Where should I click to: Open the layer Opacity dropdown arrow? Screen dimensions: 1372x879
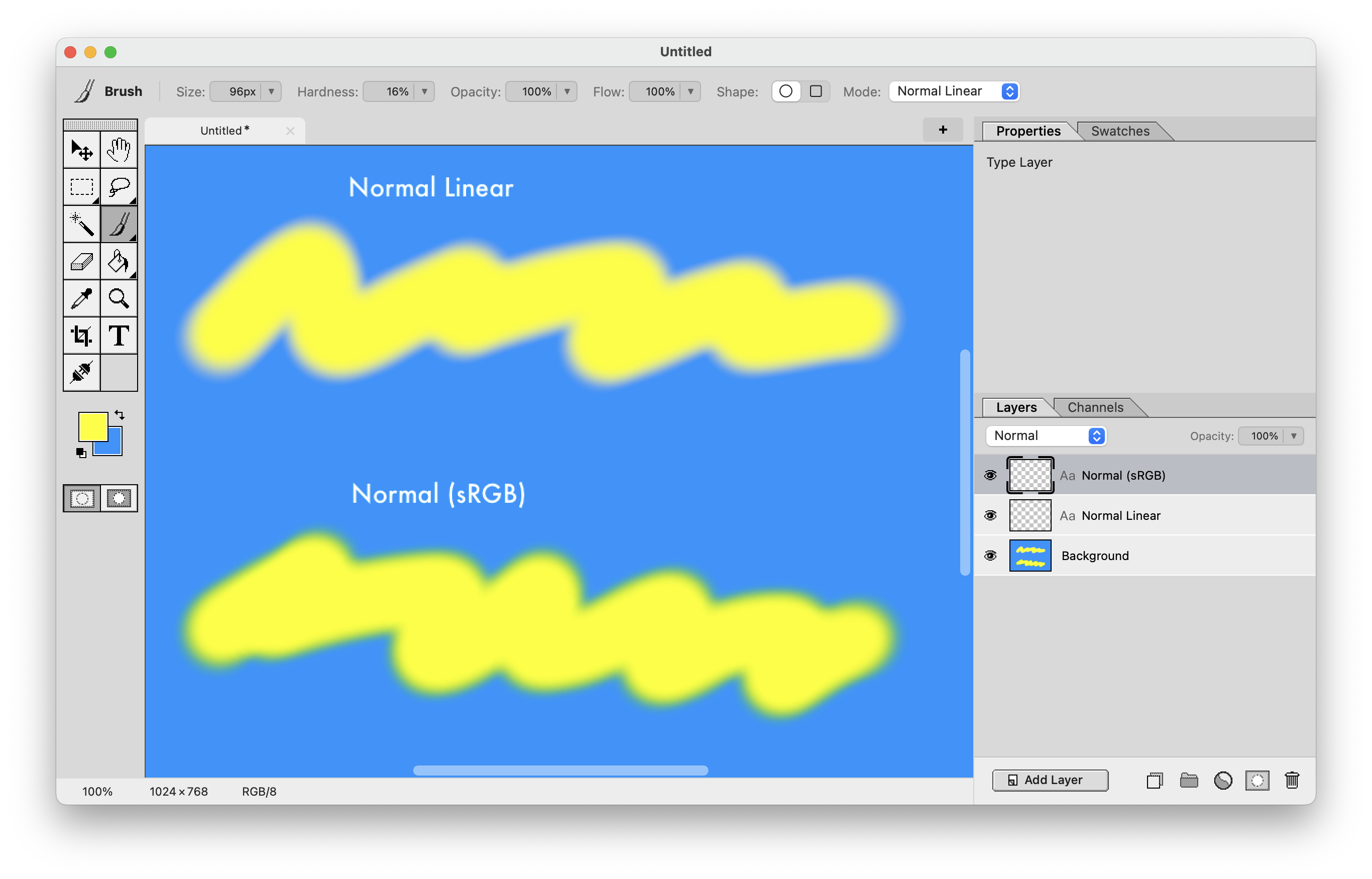coord(1294,436)
